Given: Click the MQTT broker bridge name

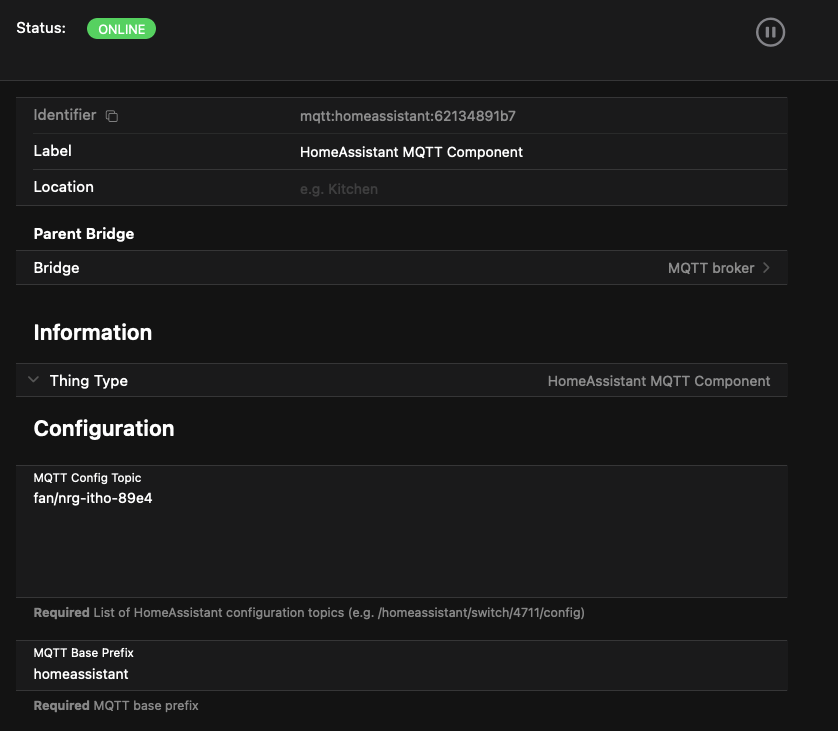Looking at the screenshot, I should tap(710, 268).
